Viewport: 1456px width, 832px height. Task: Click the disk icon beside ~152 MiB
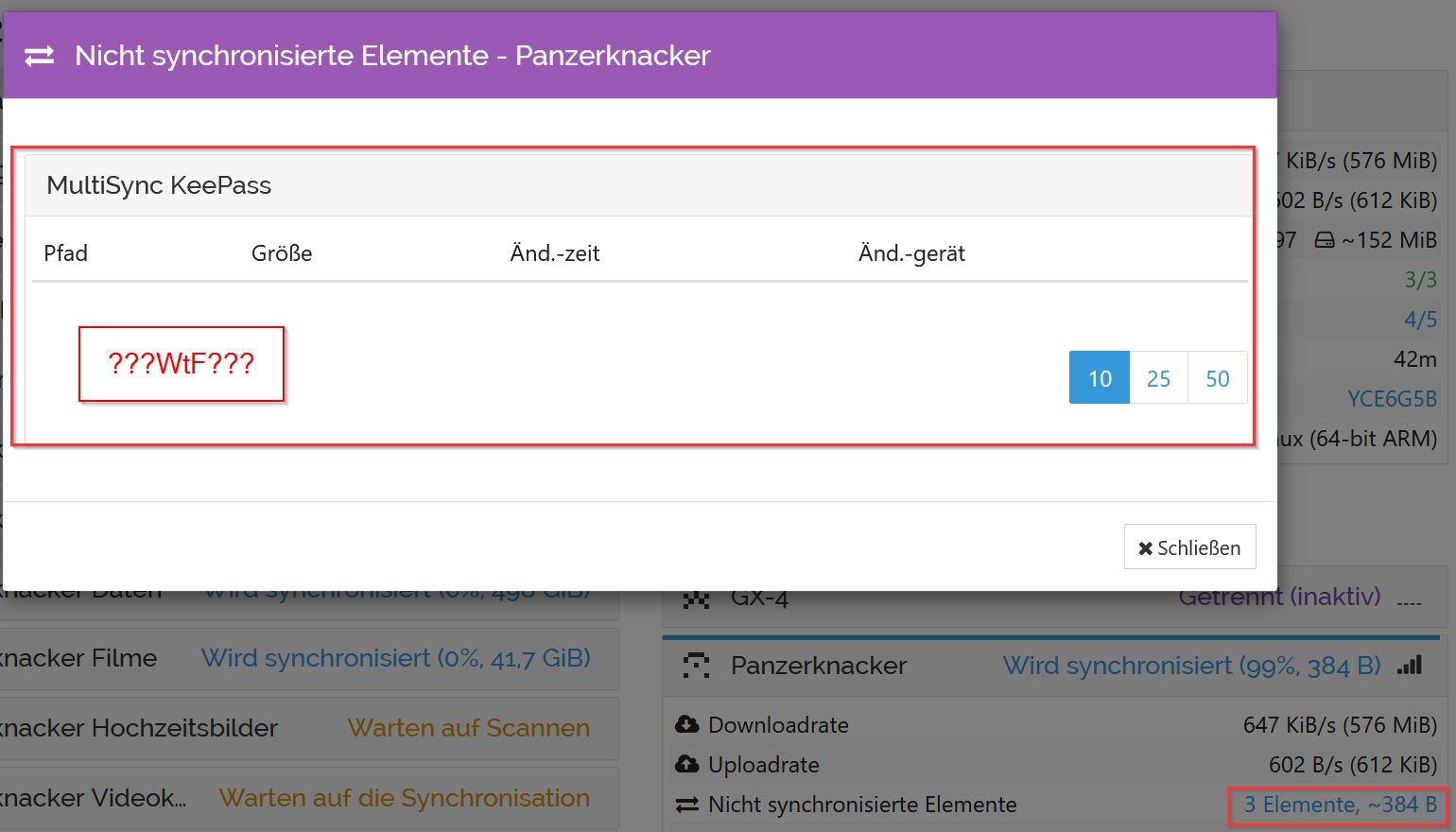pos(1325,240)
